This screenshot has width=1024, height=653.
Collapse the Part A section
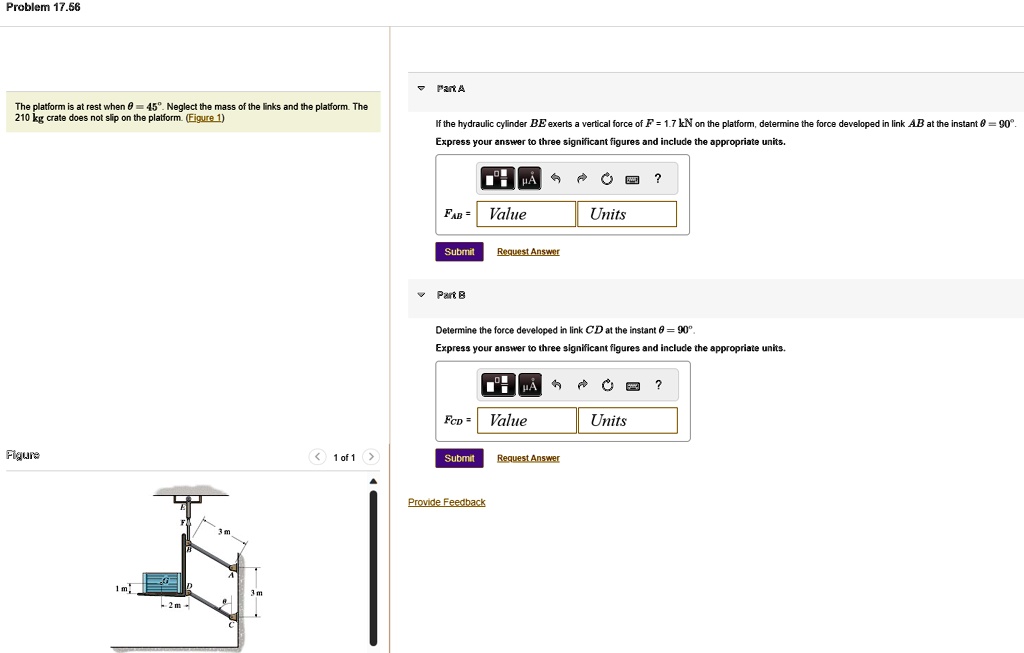click(419, 88)
